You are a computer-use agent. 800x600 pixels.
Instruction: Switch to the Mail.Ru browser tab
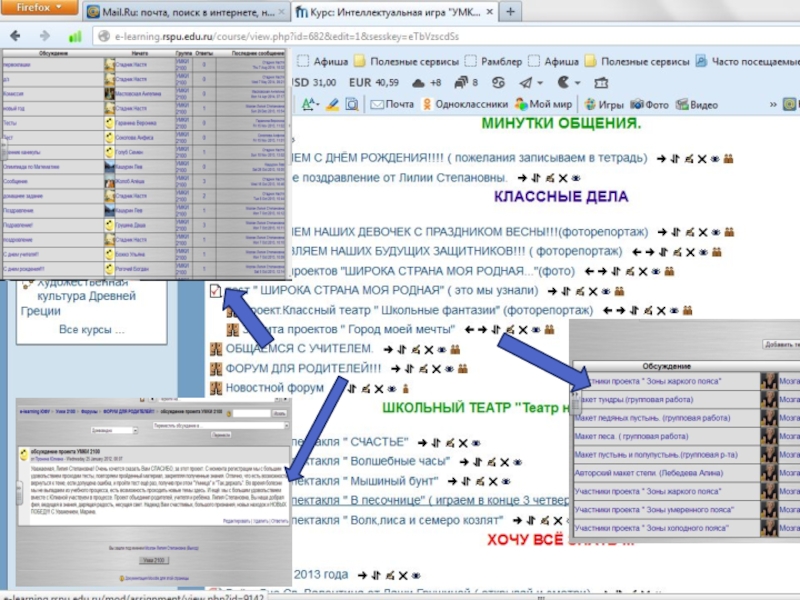click(186, 12)
